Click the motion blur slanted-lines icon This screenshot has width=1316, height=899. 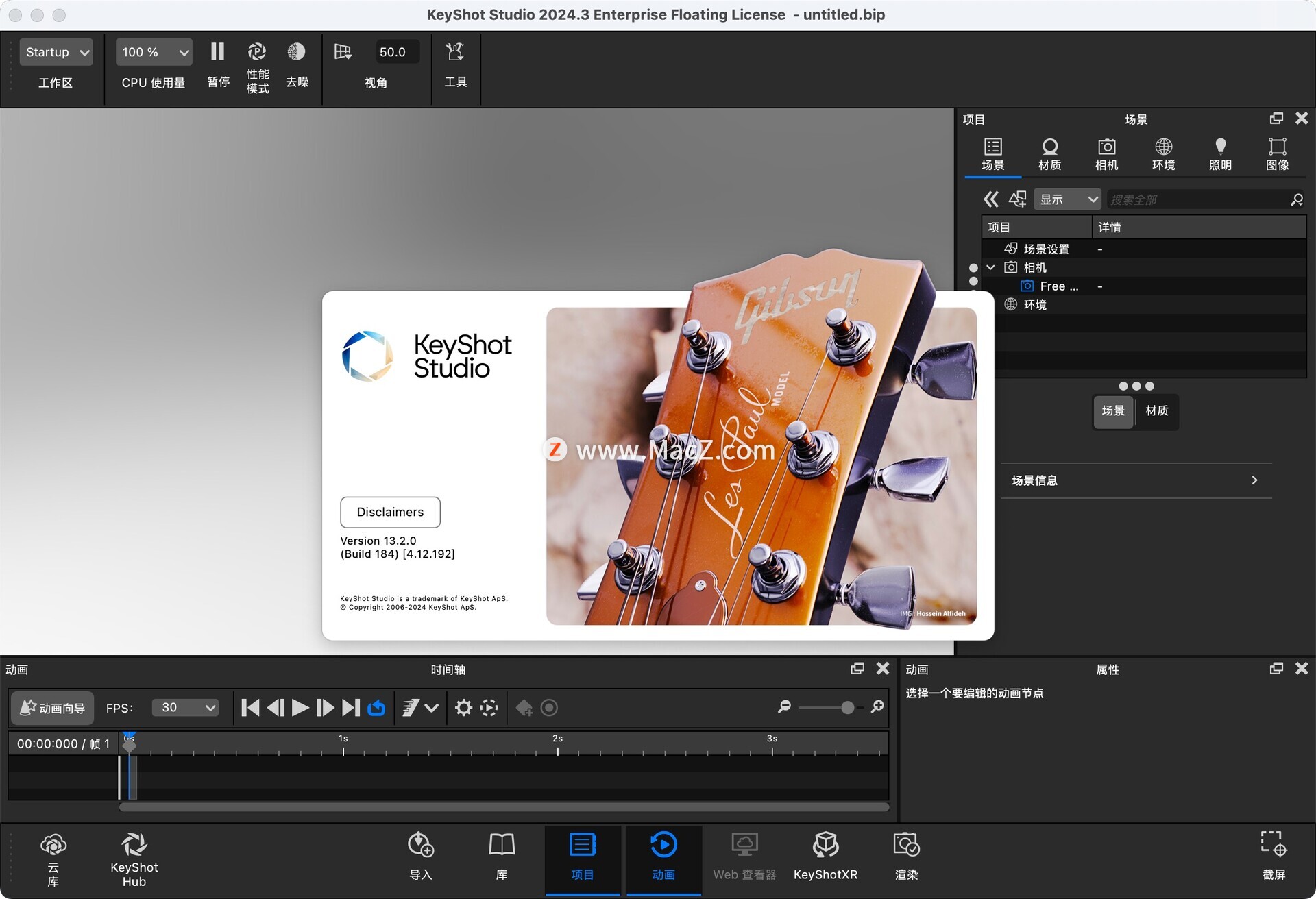pyautogui.click(x=411, y=708)
